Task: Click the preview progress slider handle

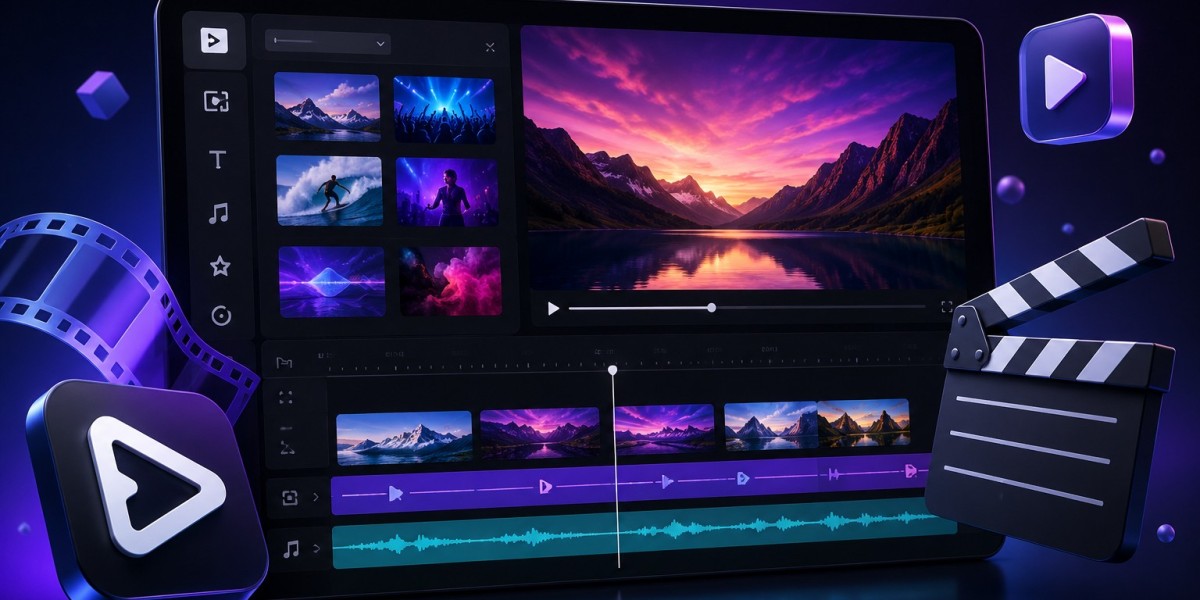Action: [711, 307]
